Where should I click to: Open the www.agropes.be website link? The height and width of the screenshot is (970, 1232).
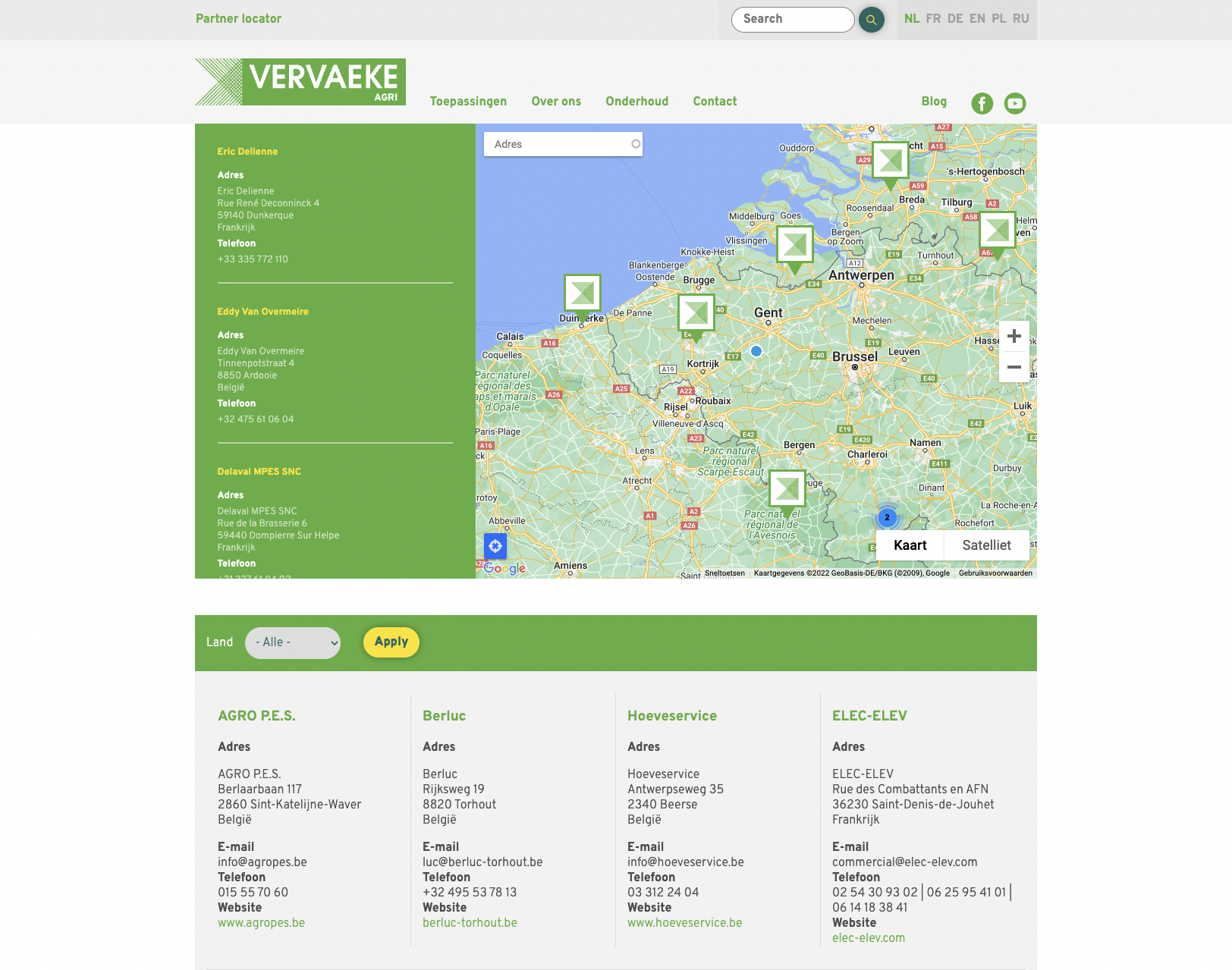[x=261, y=923]
